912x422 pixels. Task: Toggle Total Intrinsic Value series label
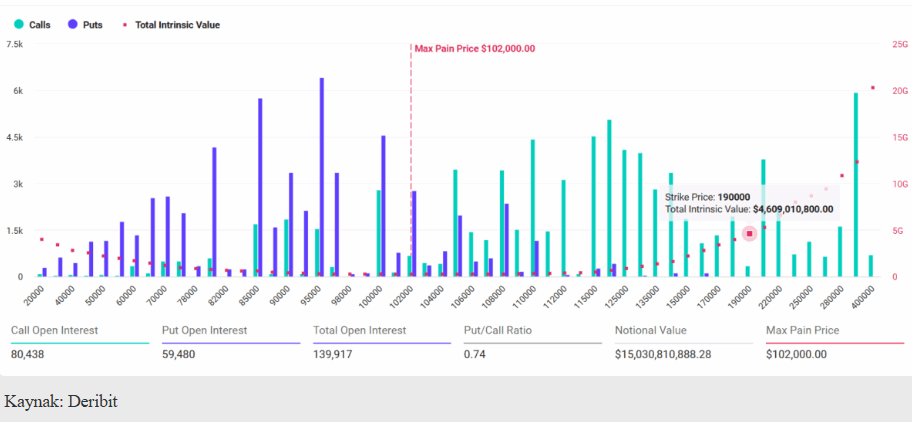pyautogui.click(x=177, y=25)
